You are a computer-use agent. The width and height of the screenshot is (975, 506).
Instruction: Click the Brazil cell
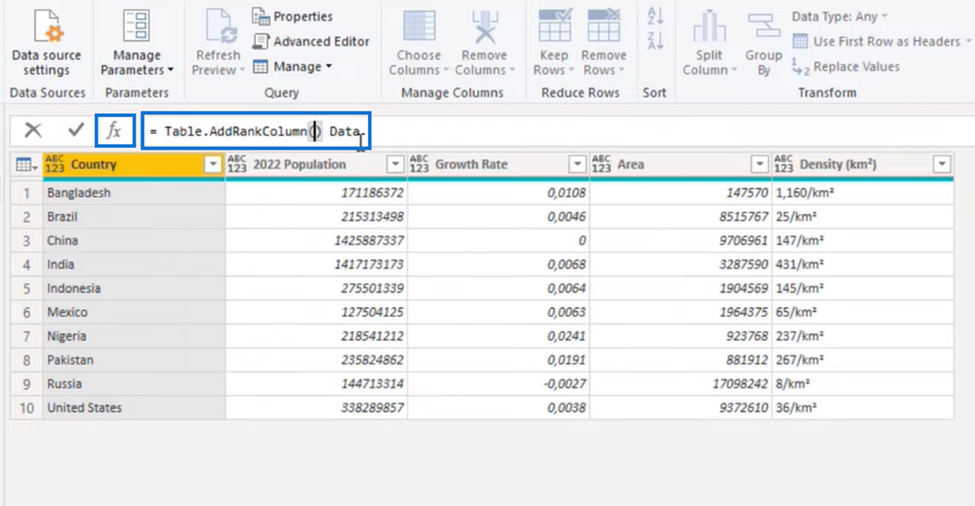tap(134, 217)
